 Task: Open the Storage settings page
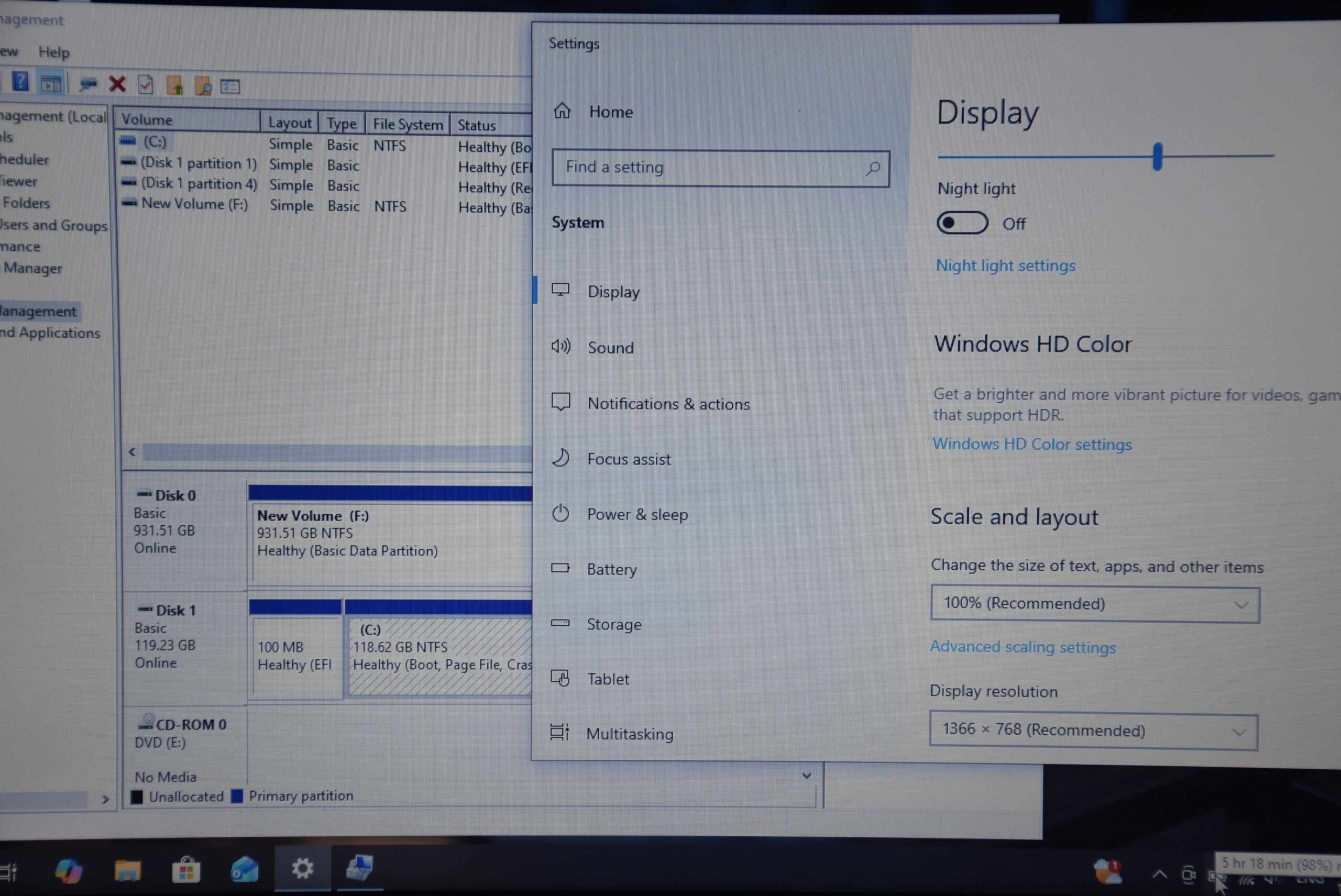614,624
